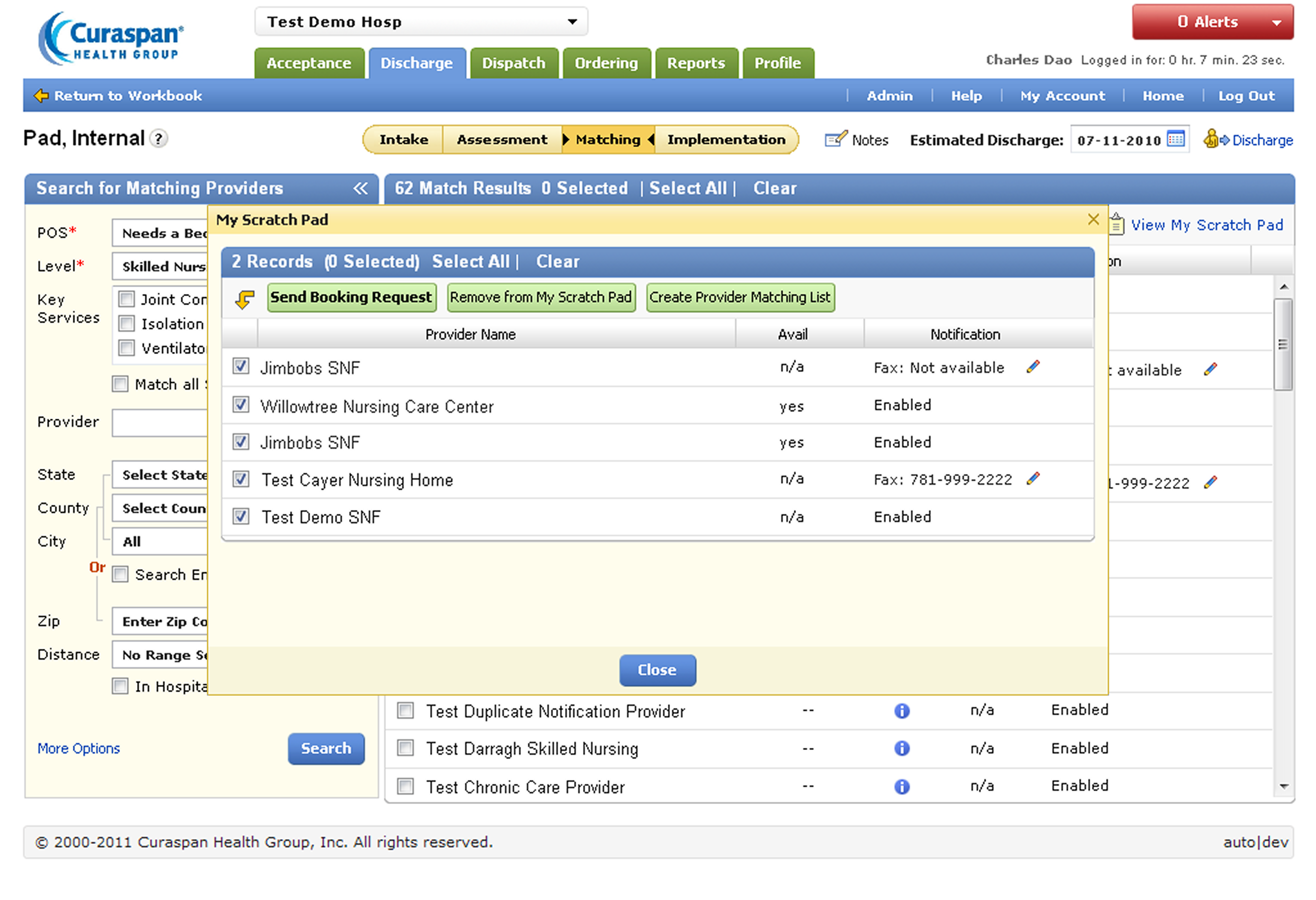
Task: Click info icon for Test Darragh Skilled Nursing
Action: [x=902, y=749]
